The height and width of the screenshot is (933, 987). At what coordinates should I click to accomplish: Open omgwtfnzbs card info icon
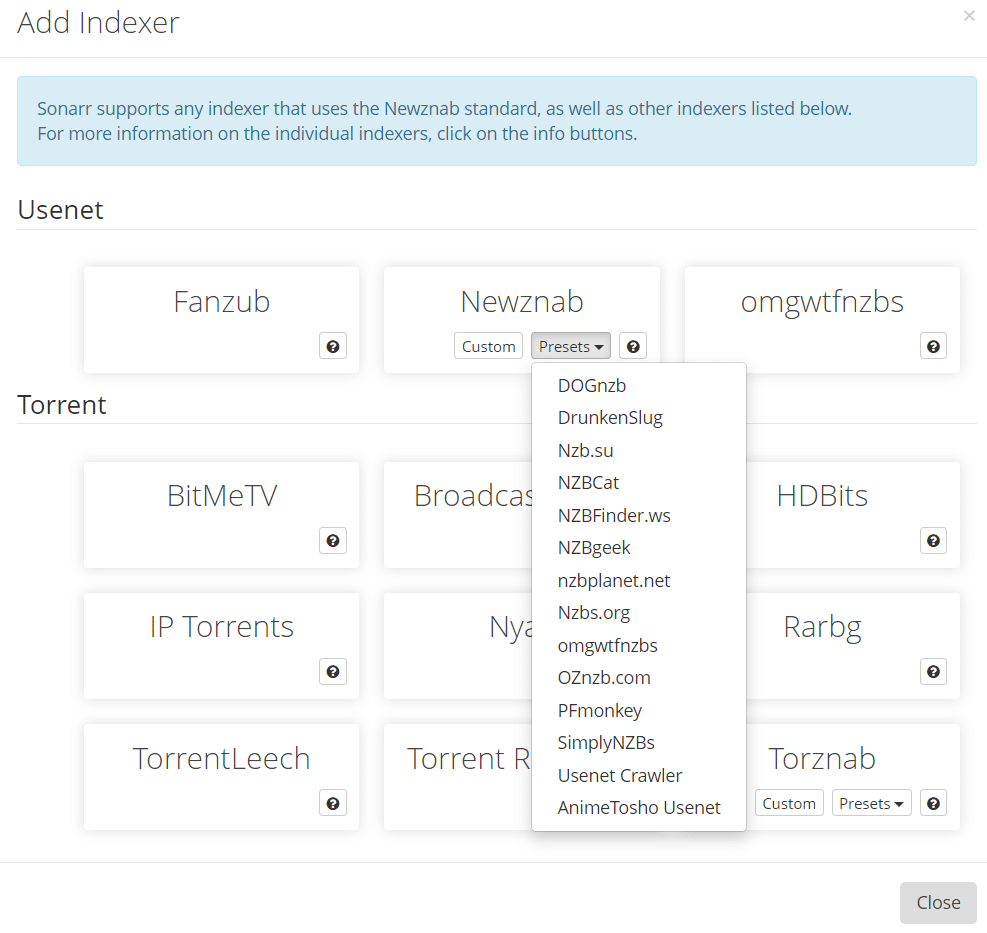point(933,346)
